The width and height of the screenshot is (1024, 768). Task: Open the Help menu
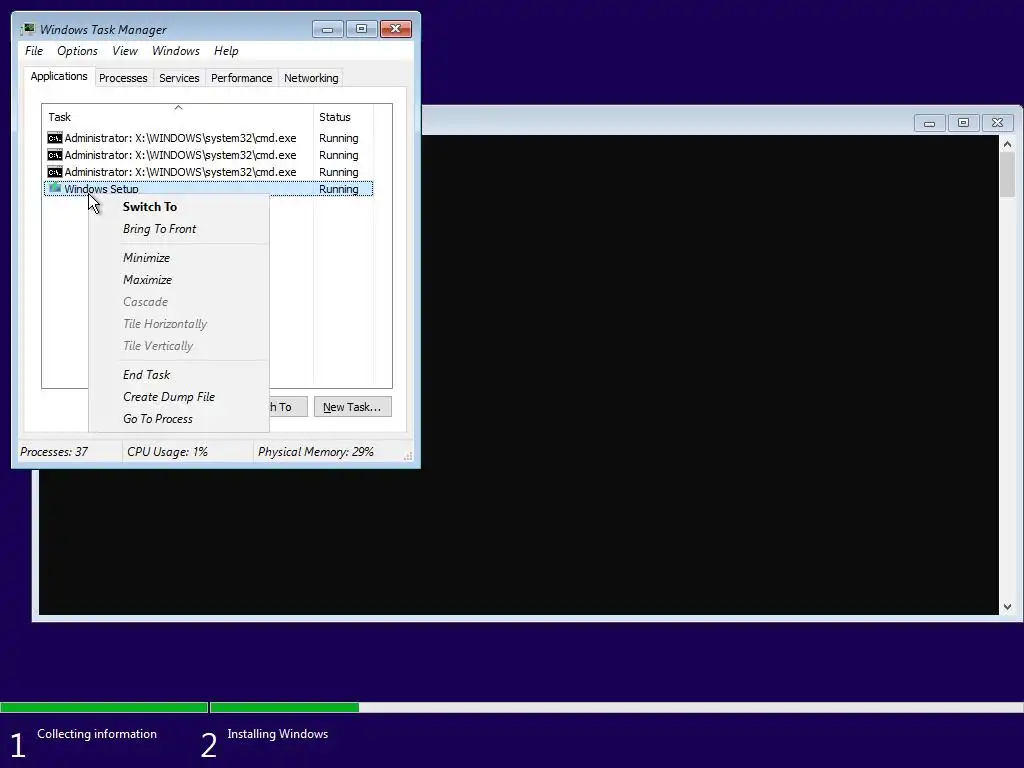pos(226,51)
